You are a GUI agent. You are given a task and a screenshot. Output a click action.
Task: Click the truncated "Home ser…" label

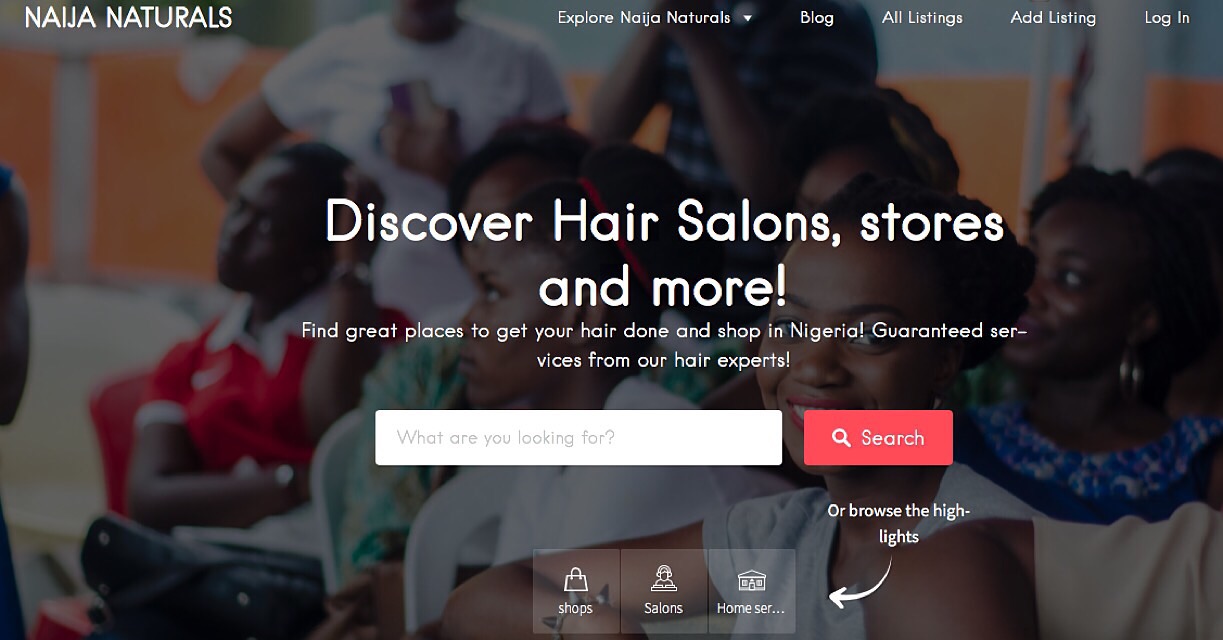coord(751,608)
